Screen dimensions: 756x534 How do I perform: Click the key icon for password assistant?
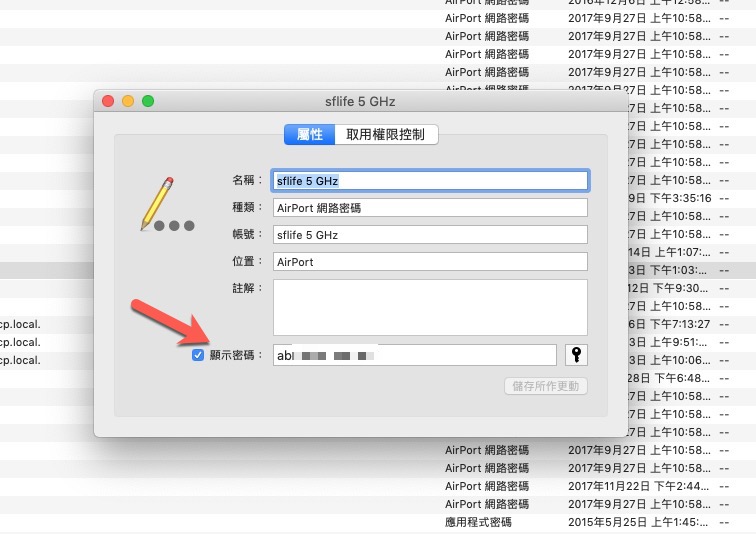point(576,355)
